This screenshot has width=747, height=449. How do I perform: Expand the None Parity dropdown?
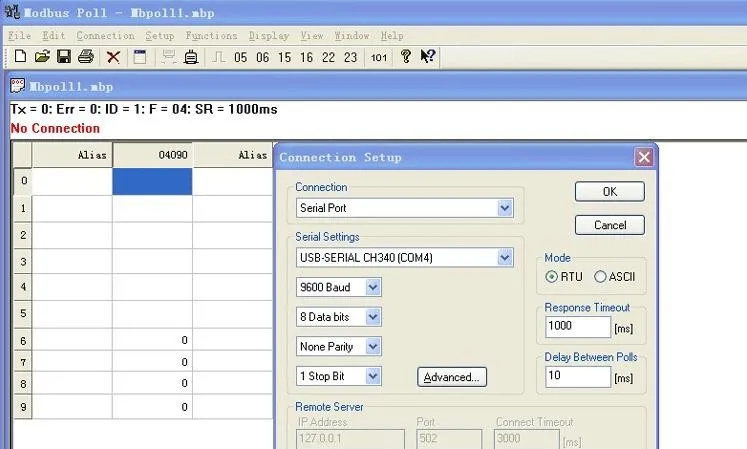pyautogui.click(x=373, y=347)
